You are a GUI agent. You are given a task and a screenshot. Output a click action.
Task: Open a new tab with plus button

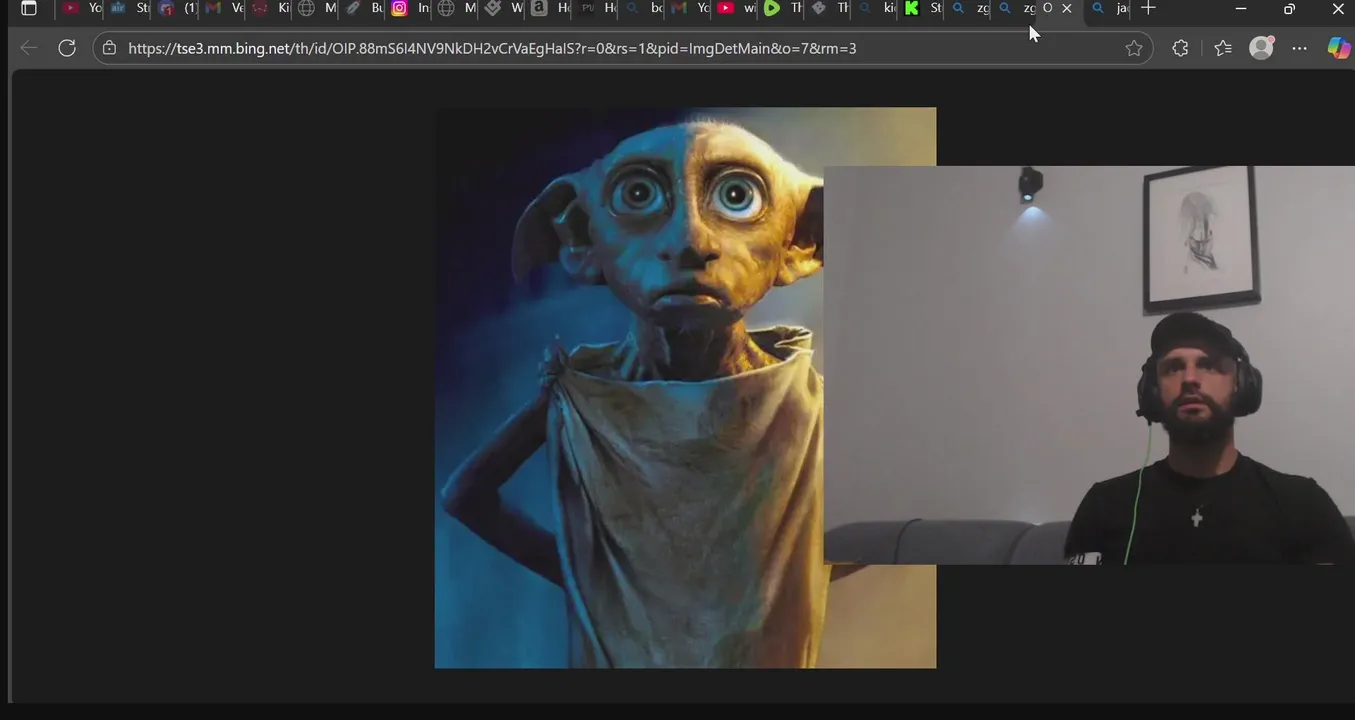tap(1149, 8)
